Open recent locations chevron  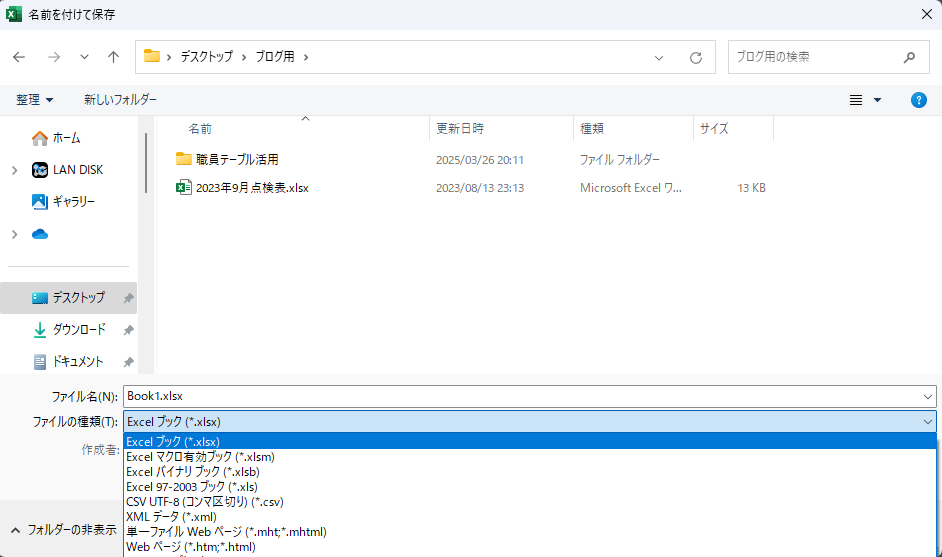[x=84, y=57]
